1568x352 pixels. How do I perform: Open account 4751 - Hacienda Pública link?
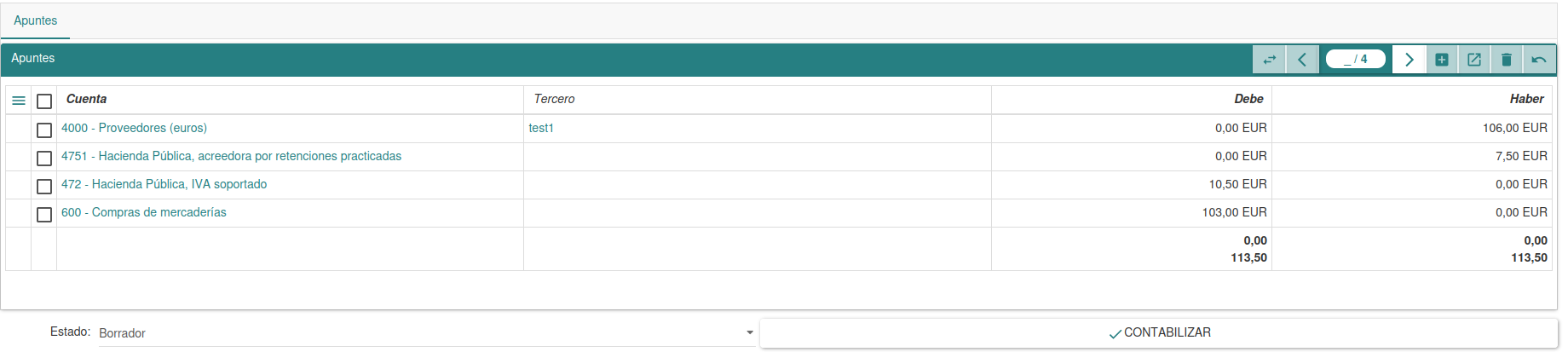231,156
